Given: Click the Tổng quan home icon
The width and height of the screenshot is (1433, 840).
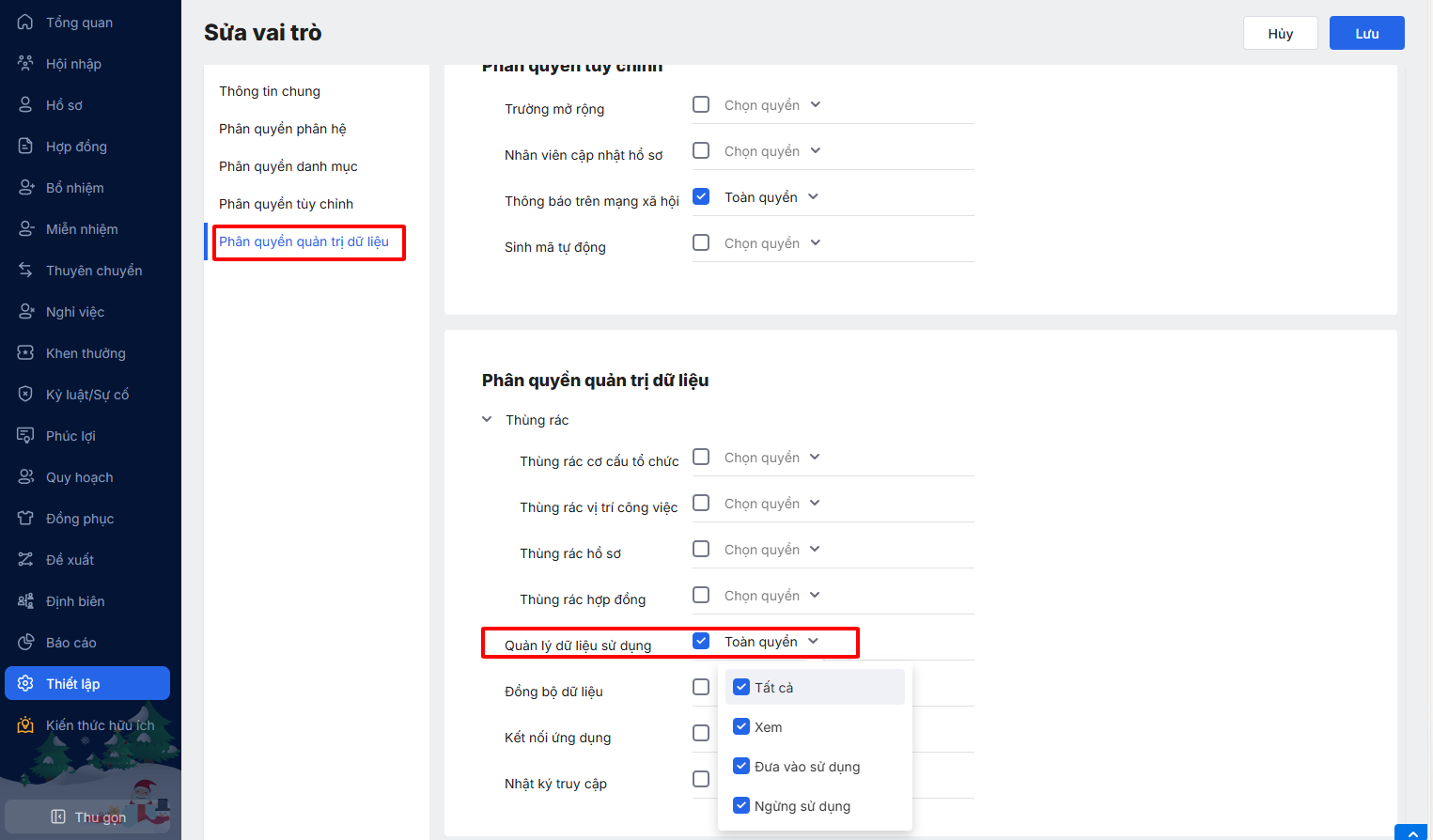Looking at the screenshot, I should (x=25, y=22).
